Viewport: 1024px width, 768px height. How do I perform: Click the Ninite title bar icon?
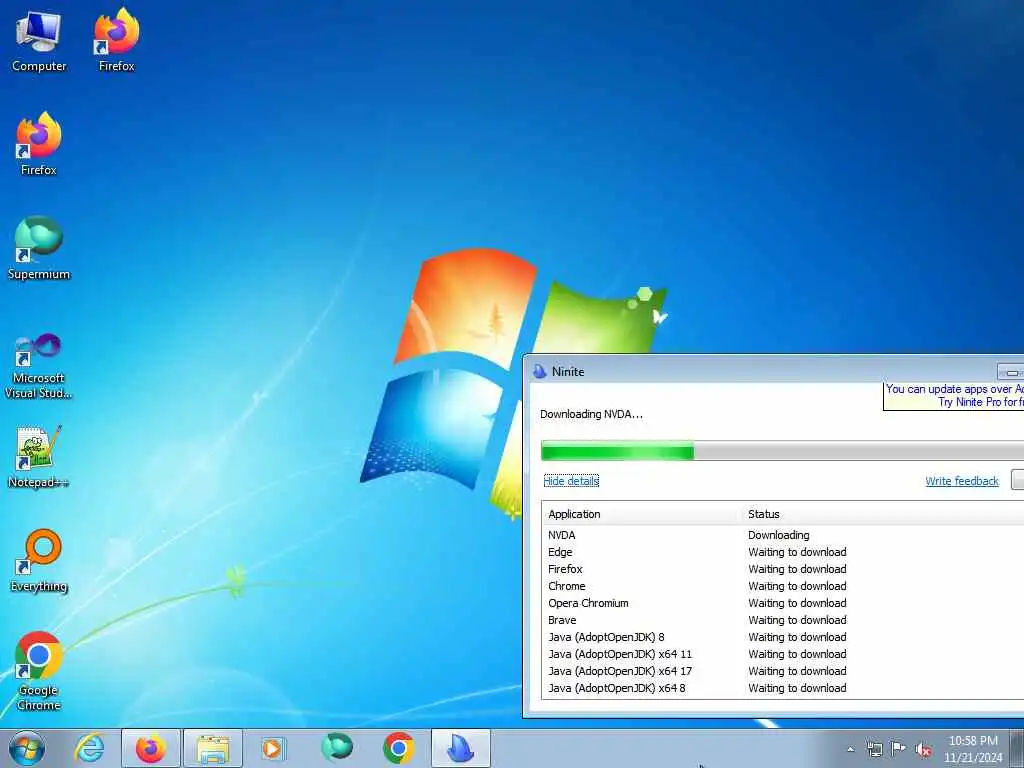click(539, 372)
